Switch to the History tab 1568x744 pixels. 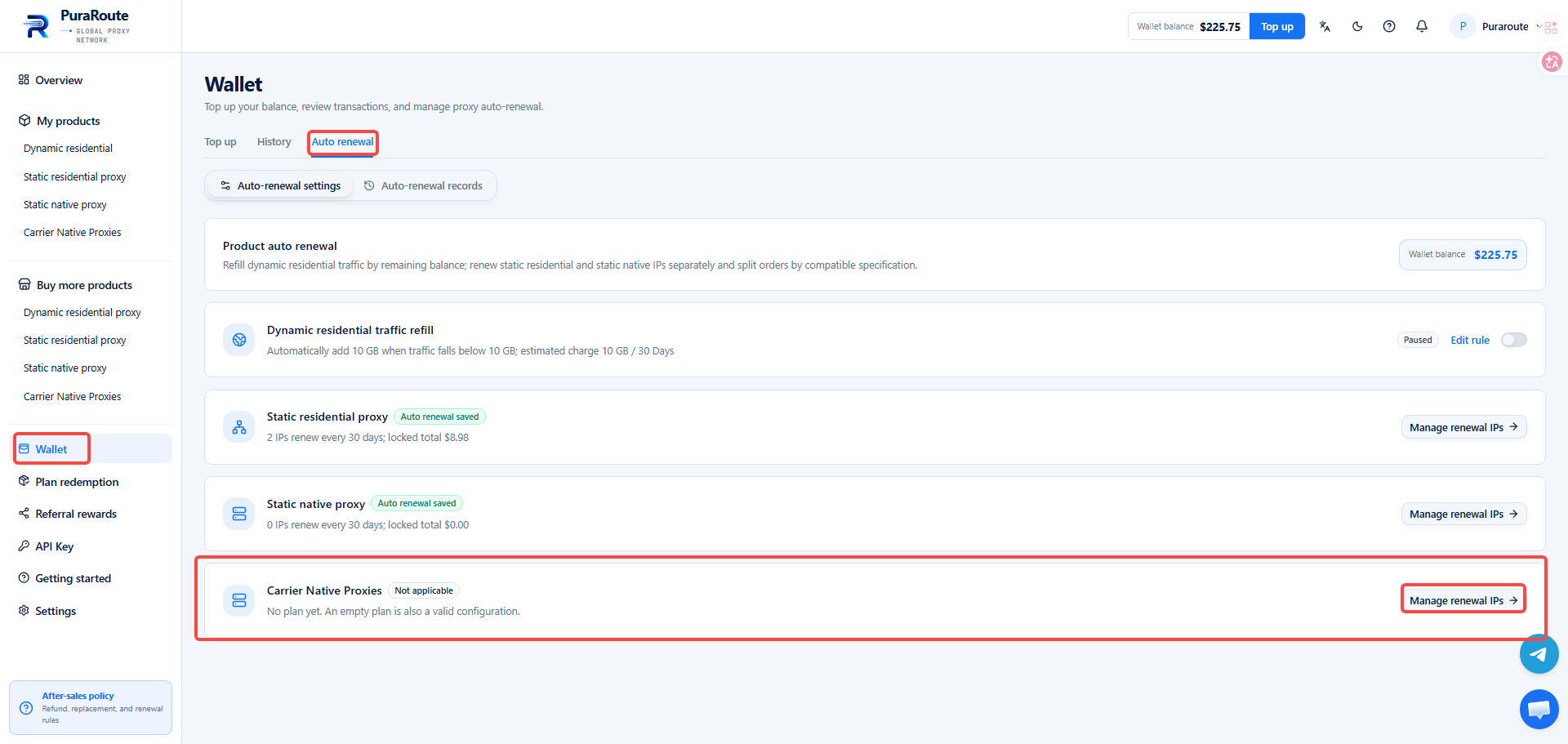(x=274, y=142)
